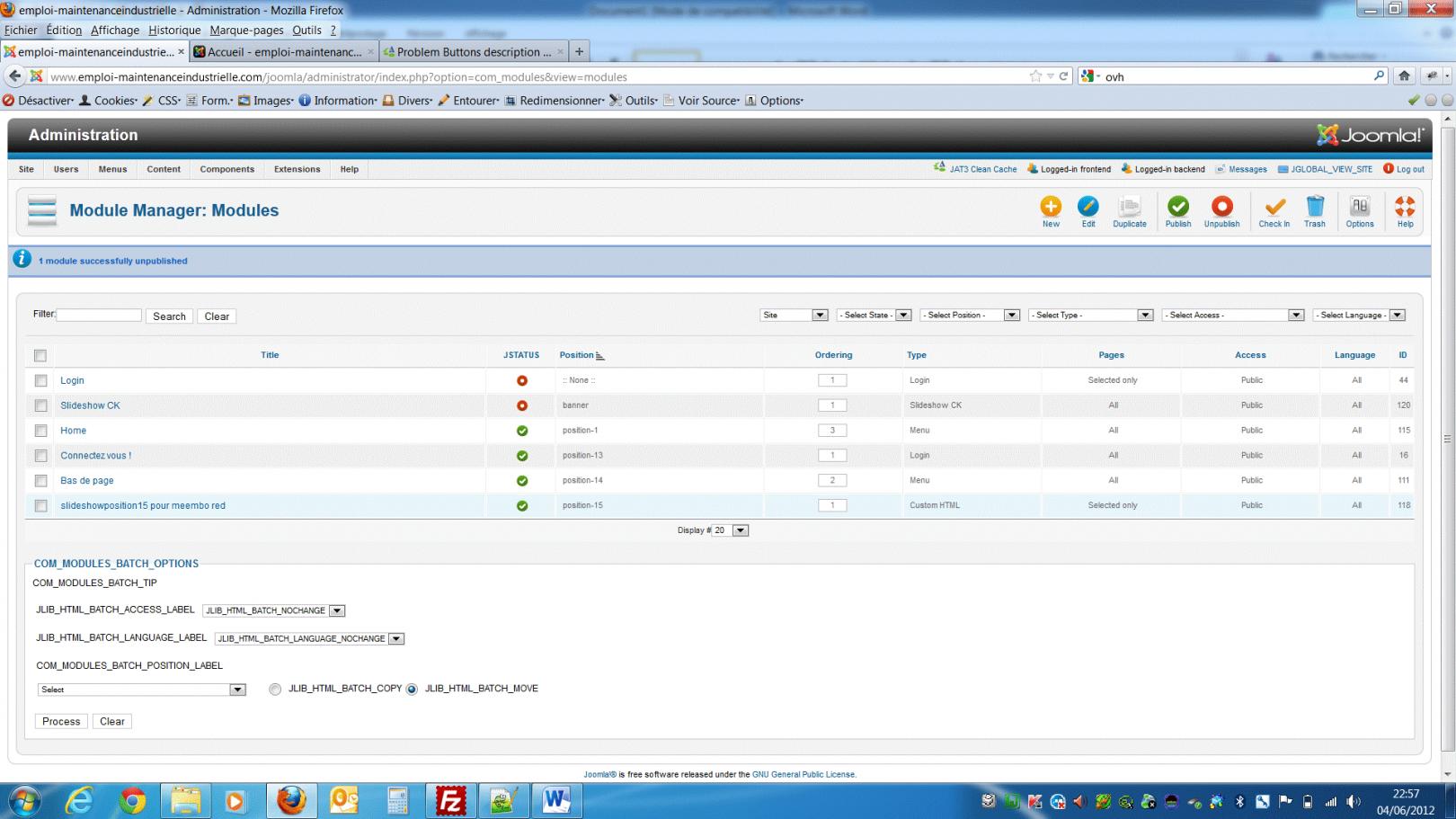Launch FileZilla from the taskbar
Screen dimensions: 1456x819
(450, 799)
